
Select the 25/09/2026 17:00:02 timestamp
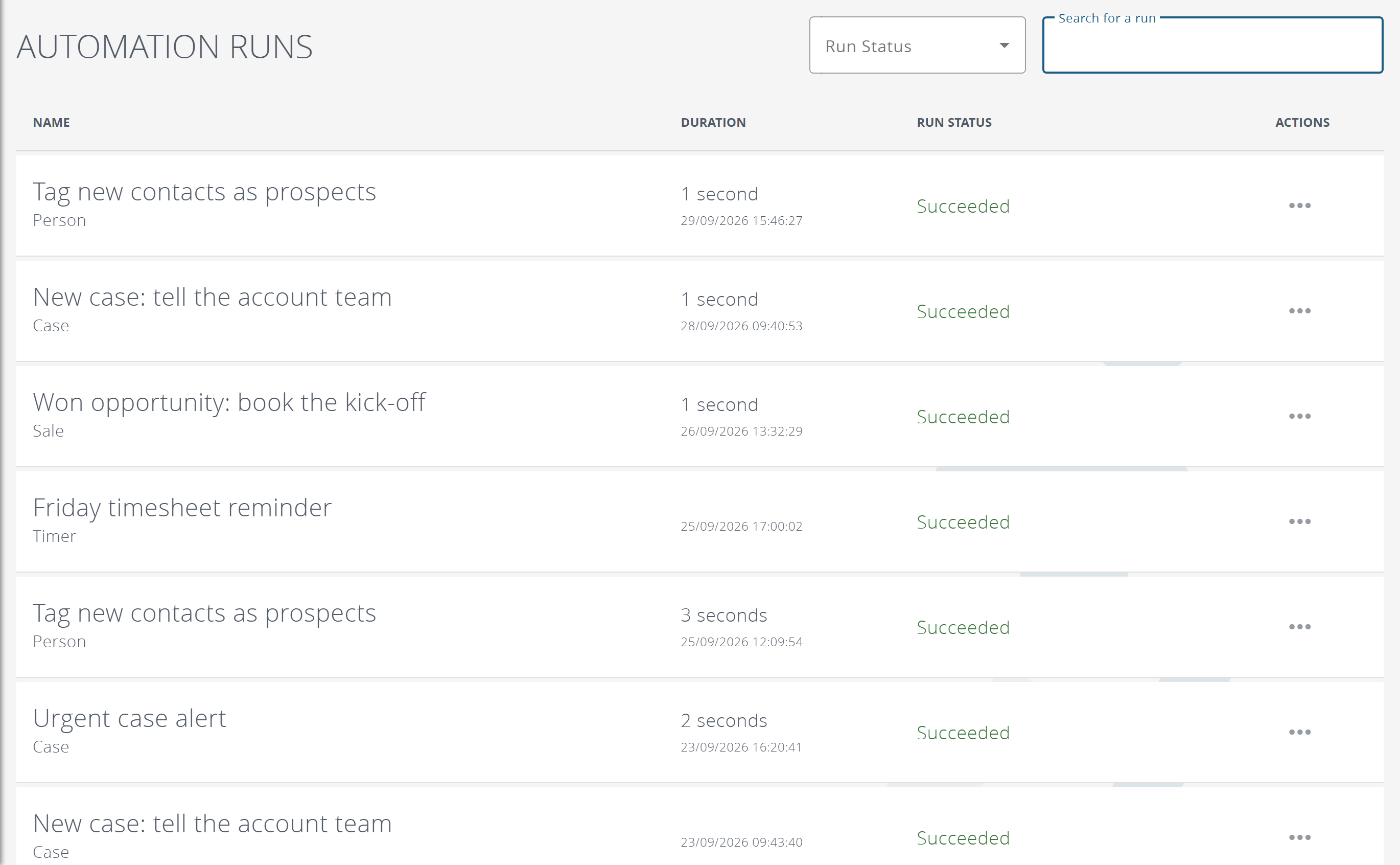(741, 526)
